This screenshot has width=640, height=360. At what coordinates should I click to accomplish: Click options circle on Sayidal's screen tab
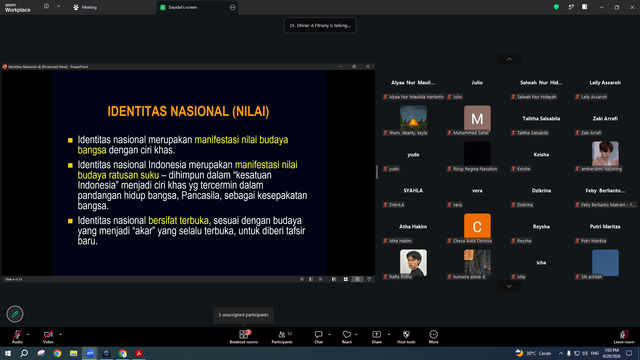coord(232,7)
